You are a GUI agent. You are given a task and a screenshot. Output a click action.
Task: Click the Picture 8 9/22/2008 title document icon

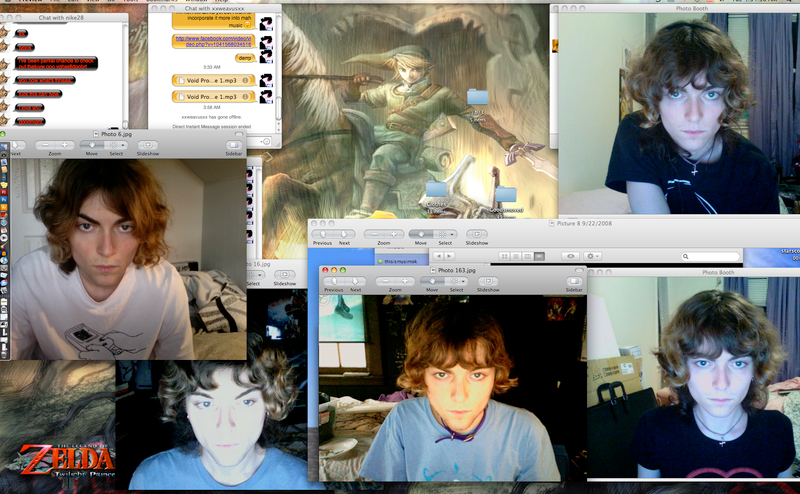[x=552, y=224]
